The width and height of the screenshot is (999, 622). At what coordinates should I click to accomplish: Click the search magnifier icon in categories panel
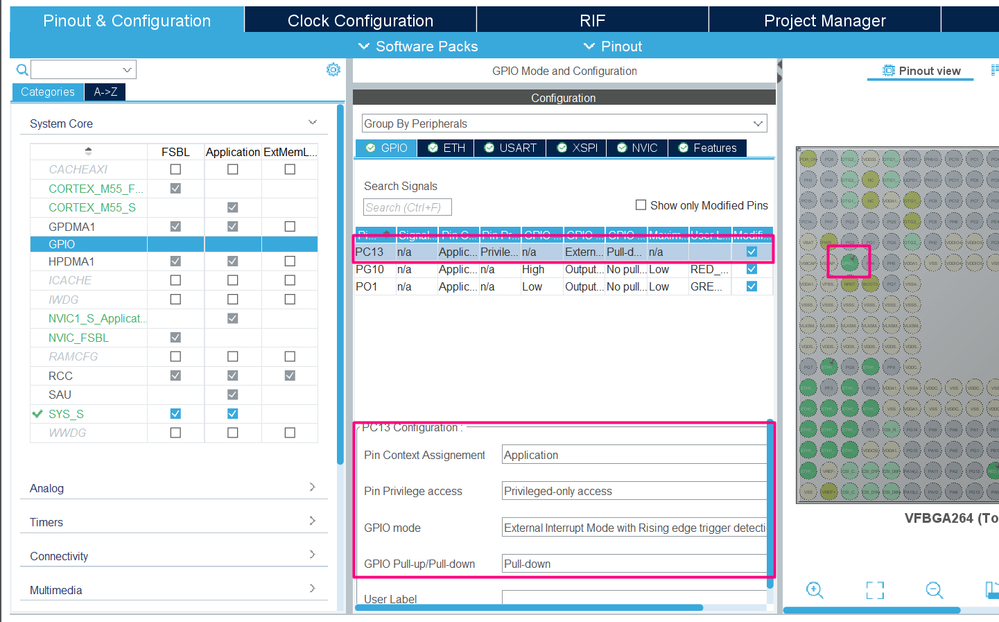22,69
